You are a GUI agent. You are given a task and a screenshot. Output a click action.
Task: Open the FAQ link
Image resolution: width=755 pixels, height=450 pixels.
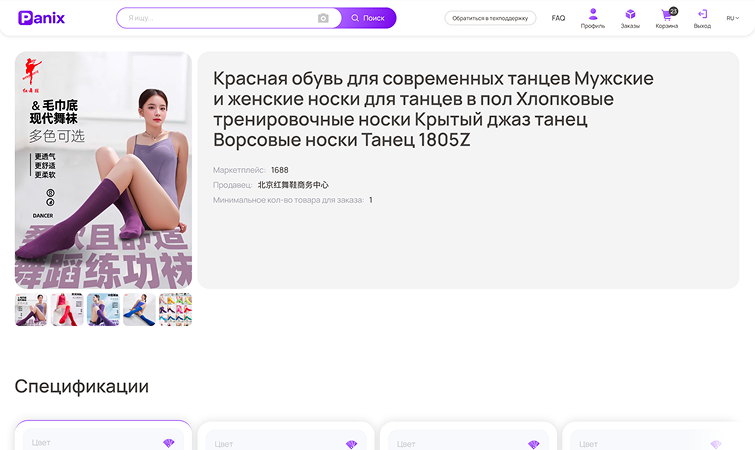pyautogui.click(x=558, y=18)
